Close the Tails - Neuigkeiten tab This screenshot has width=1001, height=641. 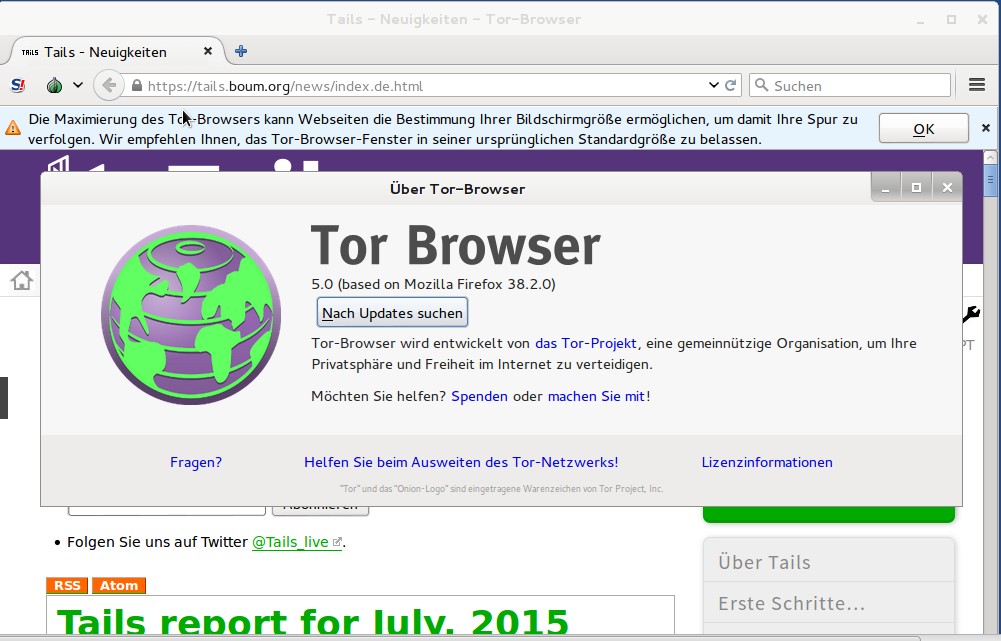[x=207, y=51]
